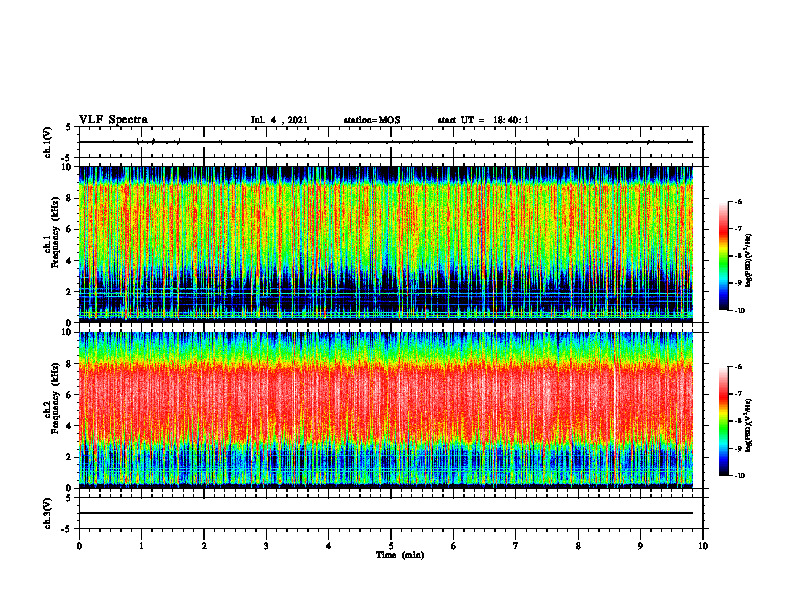
Task: Click the "-6" label on ch.1 colorbar
Action: click(x=738, y=201)
